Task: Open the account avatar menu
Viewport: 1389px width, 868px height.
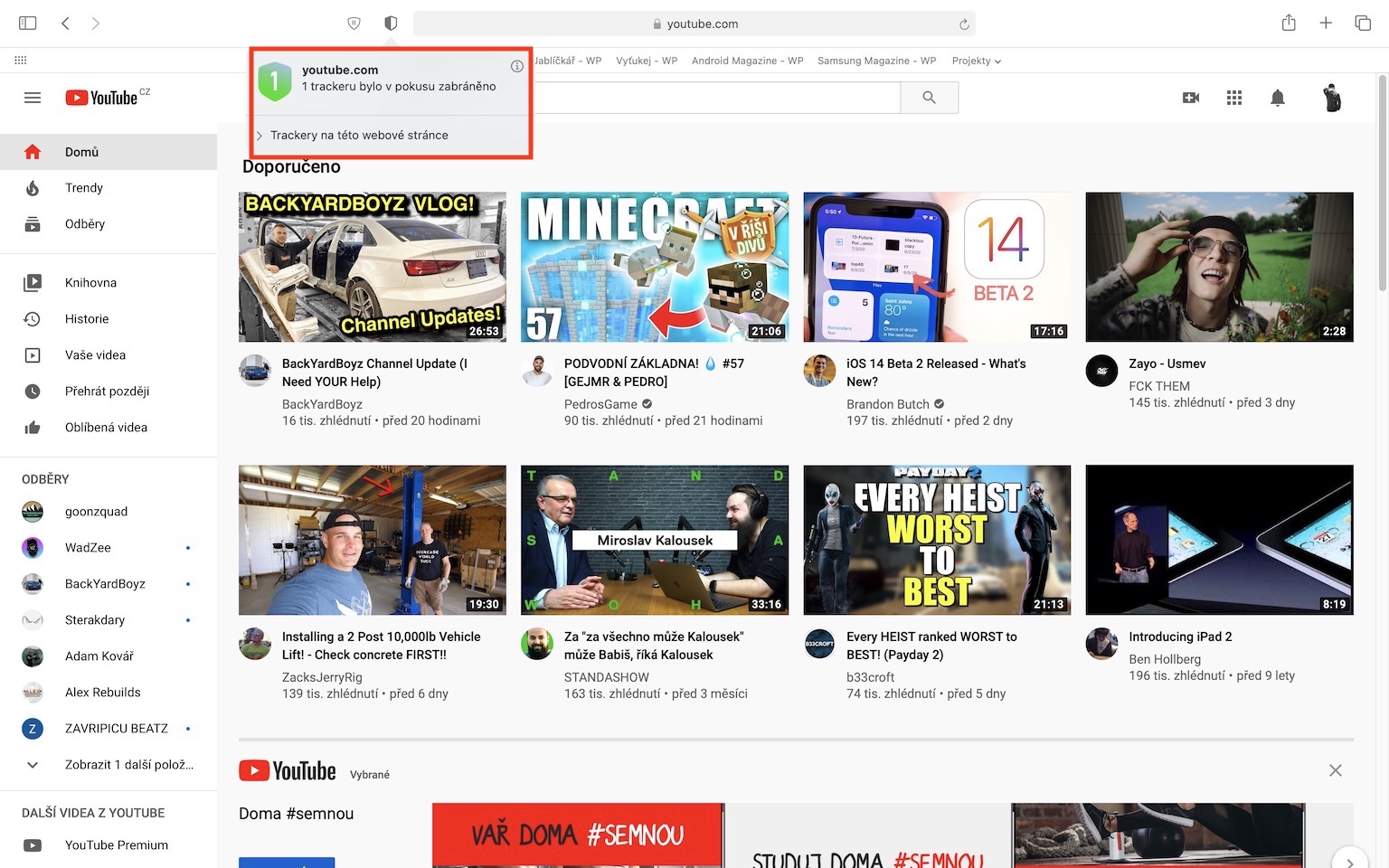Action: click(x=1332, y=98)
